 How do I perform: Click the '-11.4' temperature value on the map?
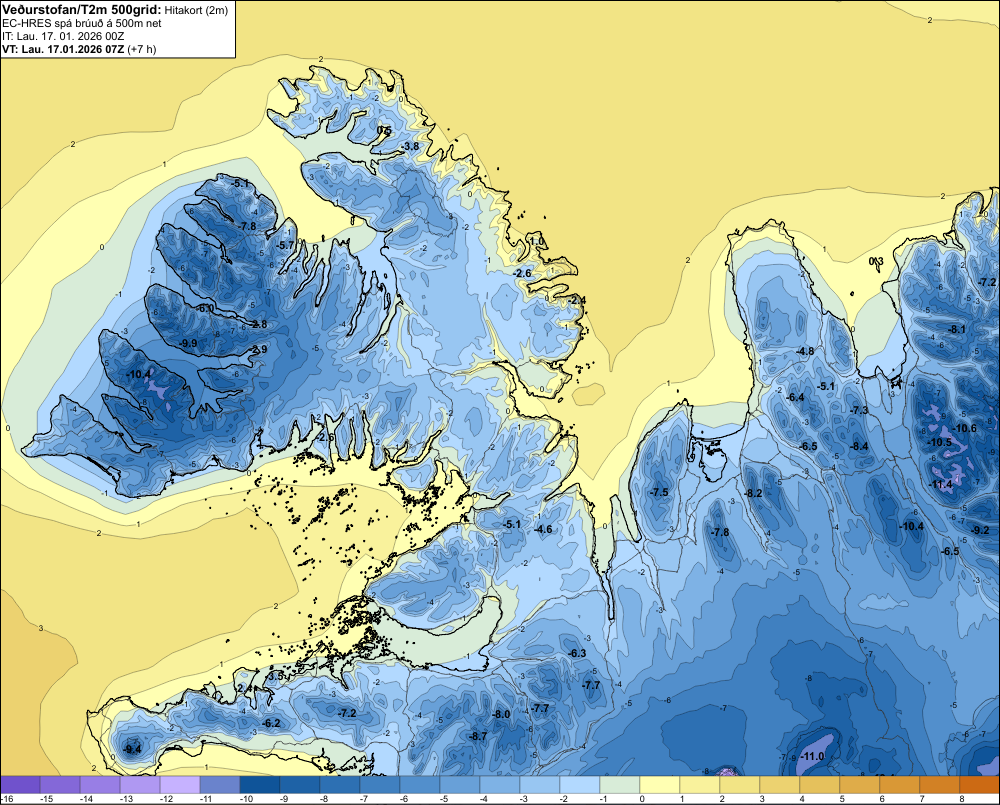(940, 484)
